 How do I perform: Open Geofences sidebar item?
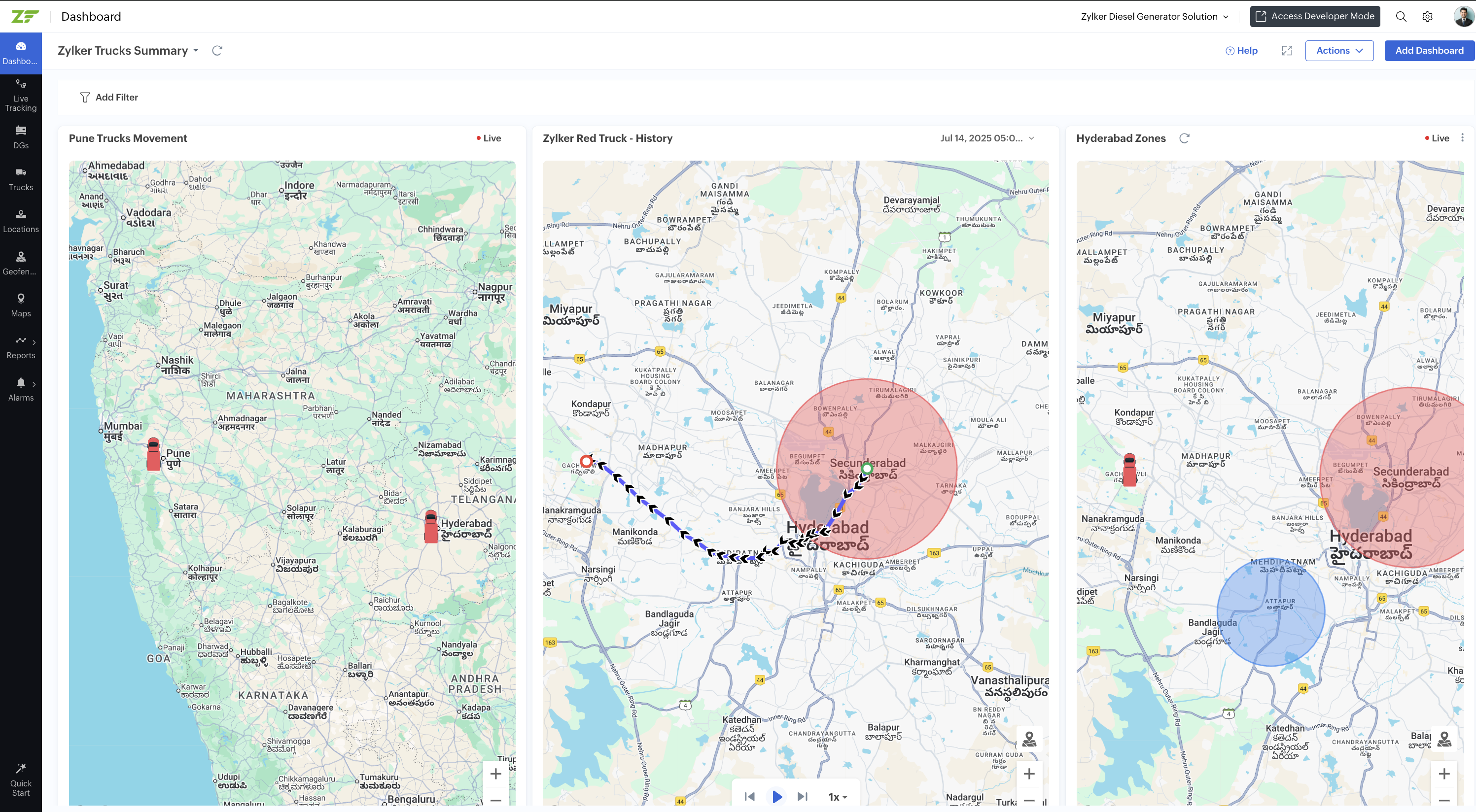[21, 263]
